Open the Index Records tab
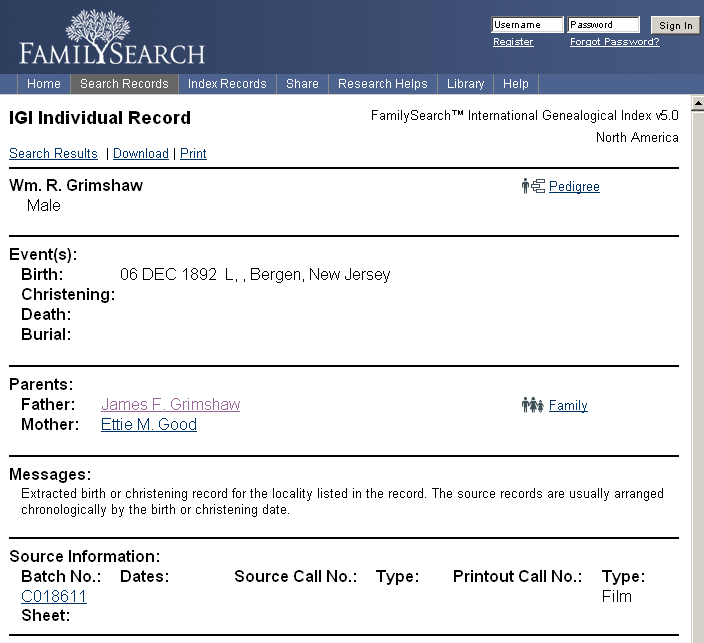Image resolution: width=704 pixels, height=643 pixels. 227,84
